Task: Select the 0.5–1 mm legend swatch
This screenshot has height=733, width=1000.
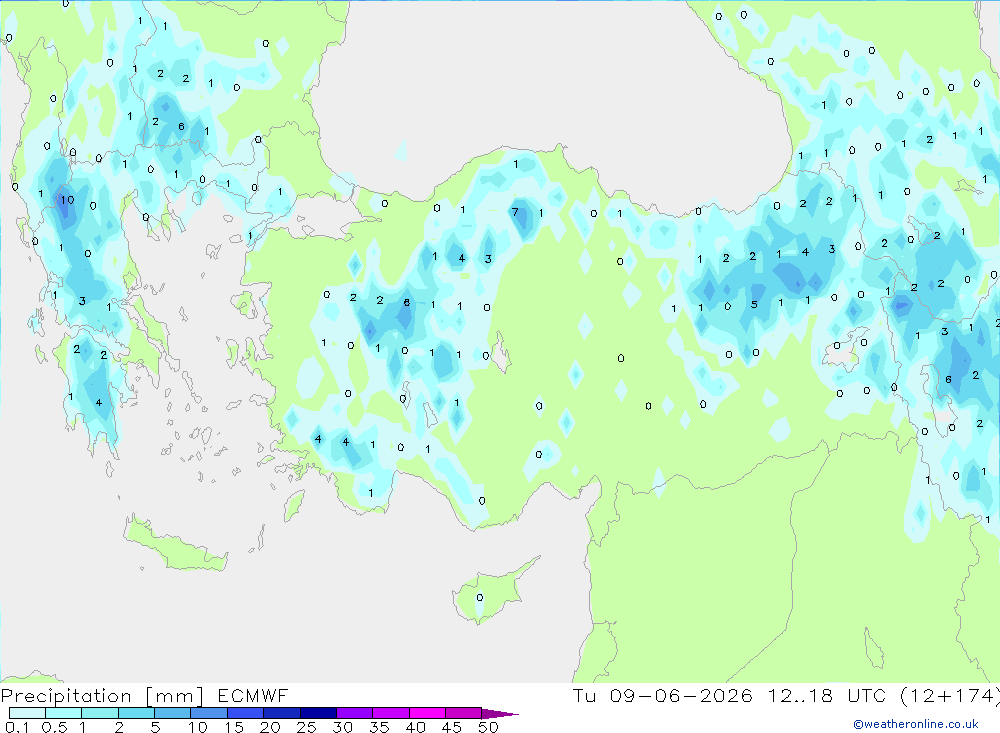Action: coord(64,713)
